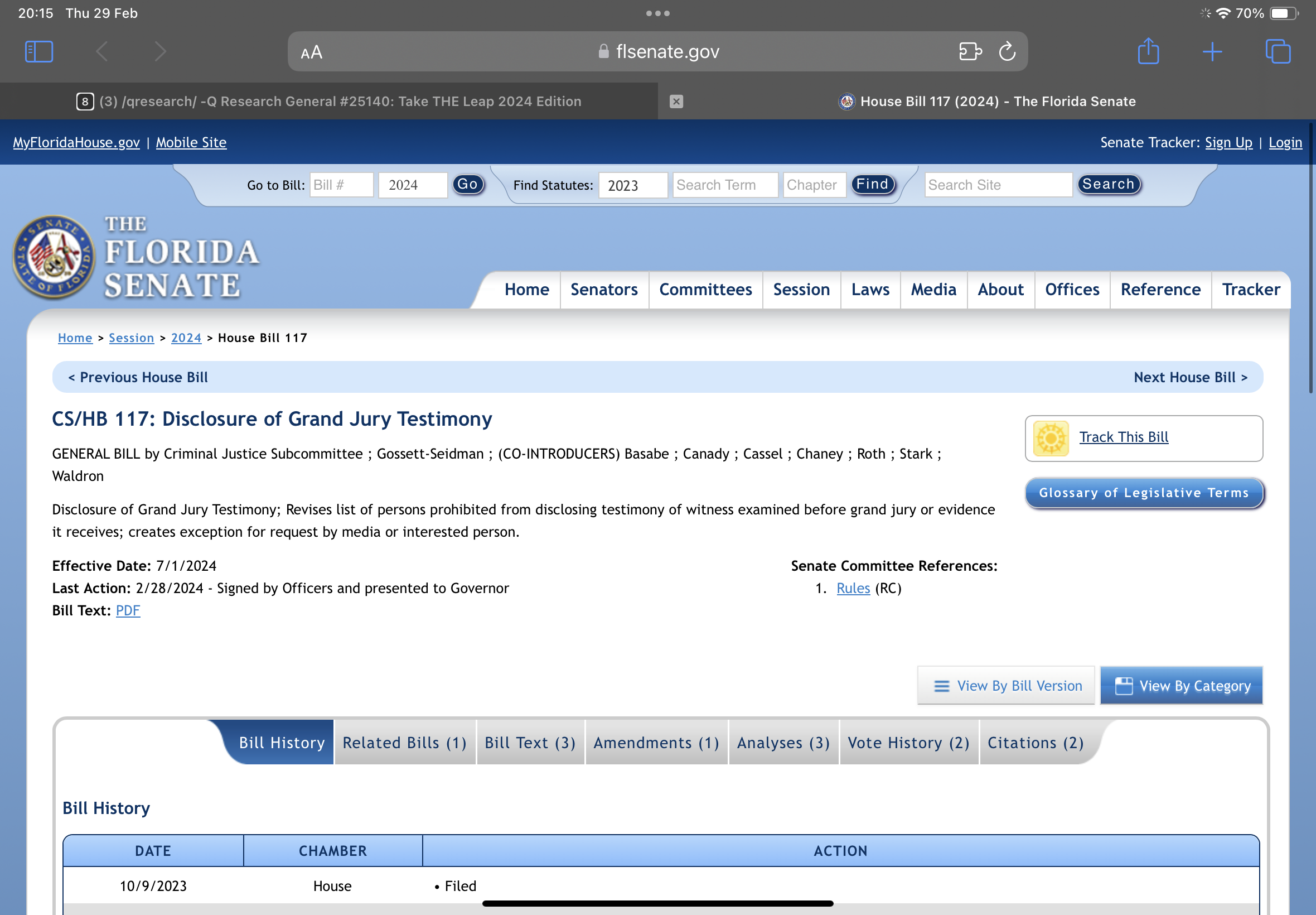Tap the three-dot multitasking menu
1316x915 pixels.
pyautogui.click(x=657, y=13)
